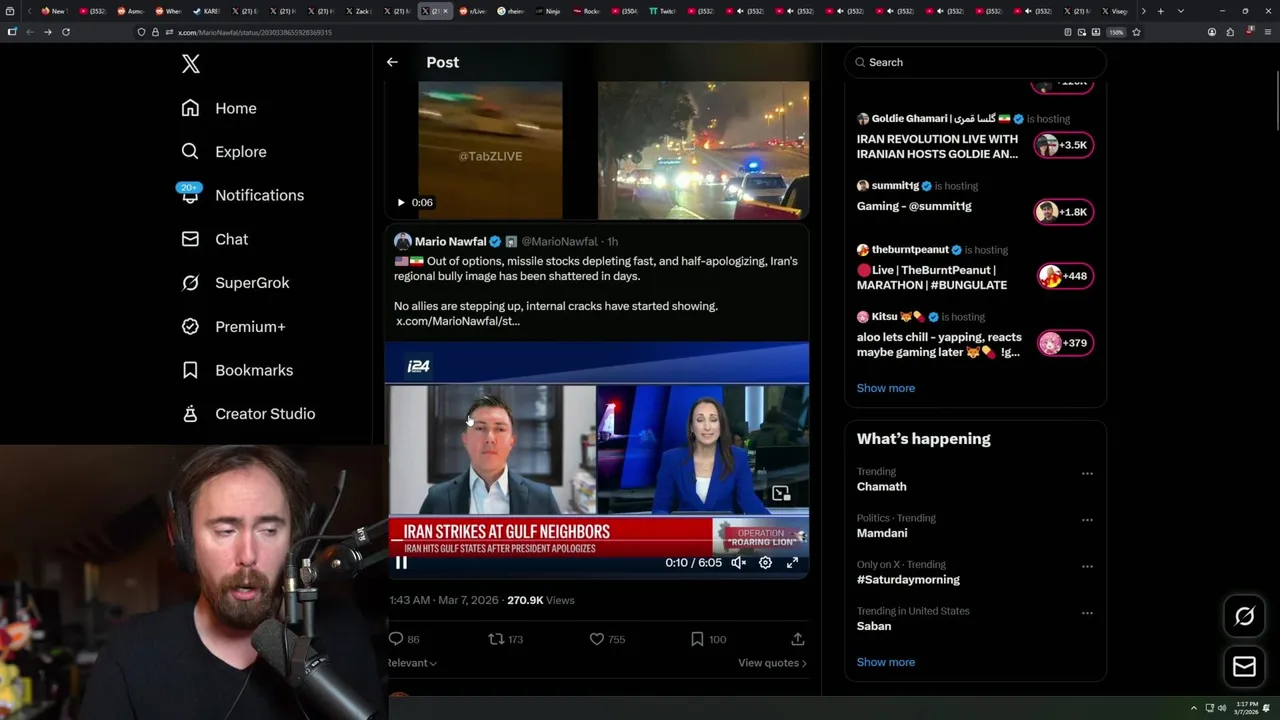Focus the Search input field
Viewport: 1280px width, 720px height.
pos(976,62)
